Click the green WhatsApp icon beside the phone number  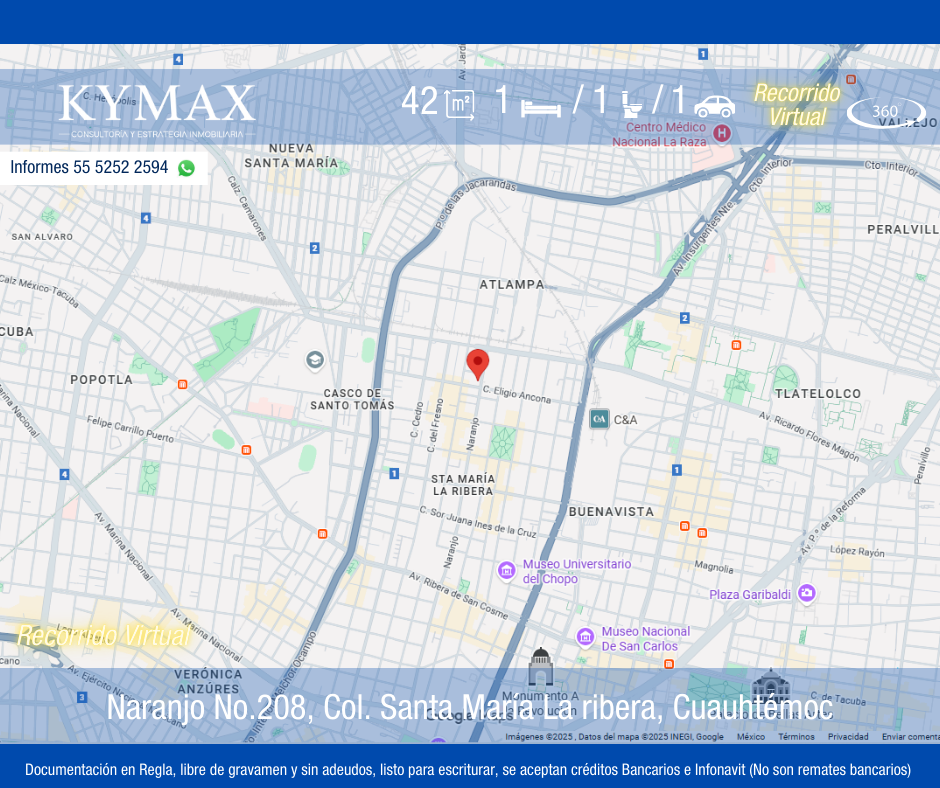point(186,168)
